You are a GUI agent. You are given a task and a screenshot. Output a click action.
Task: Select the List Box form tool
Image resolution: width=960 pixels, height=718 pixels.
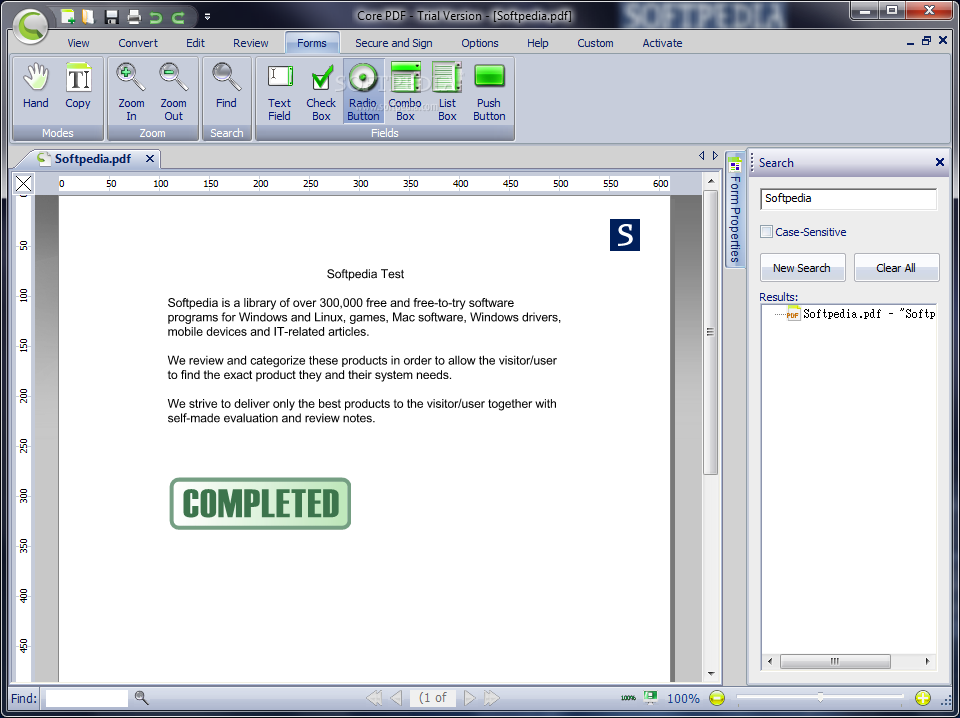coord(447,92)
